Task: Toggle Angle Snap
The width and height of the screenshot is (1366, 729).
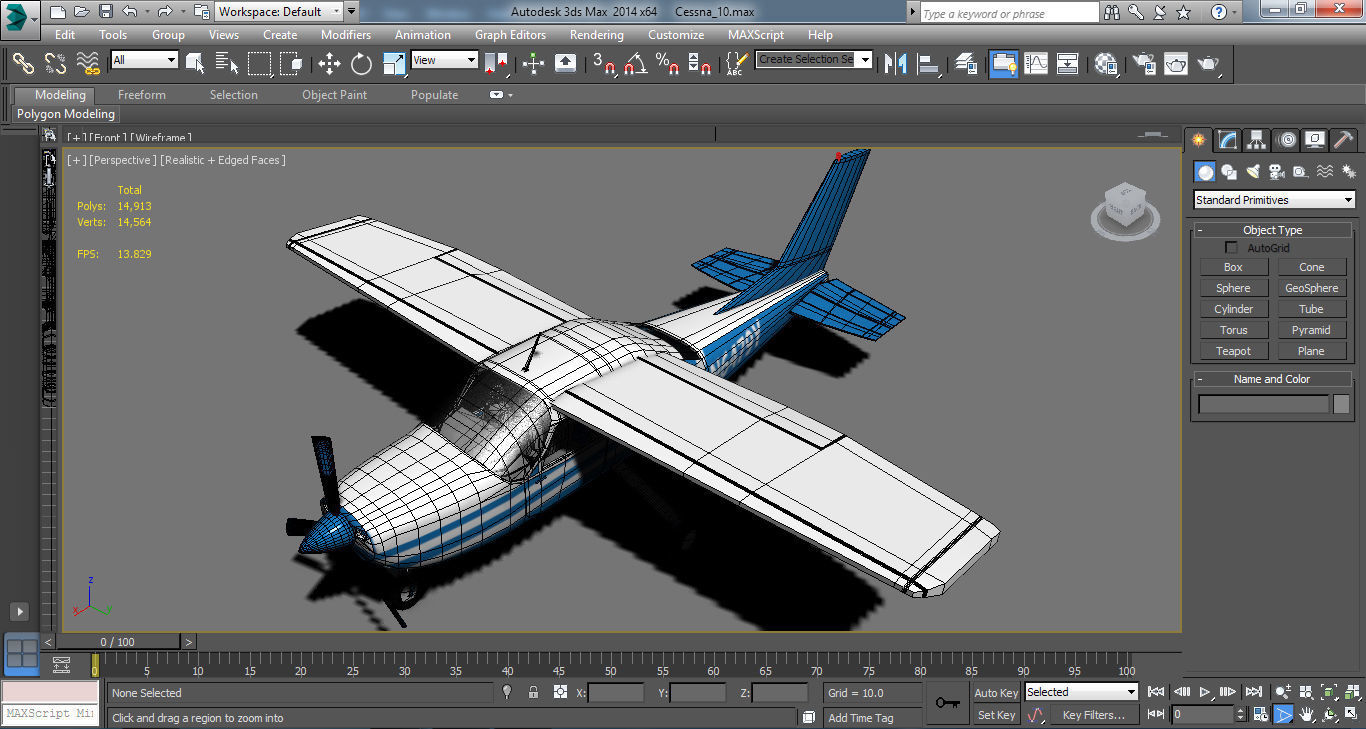Action: coord(635,64)
